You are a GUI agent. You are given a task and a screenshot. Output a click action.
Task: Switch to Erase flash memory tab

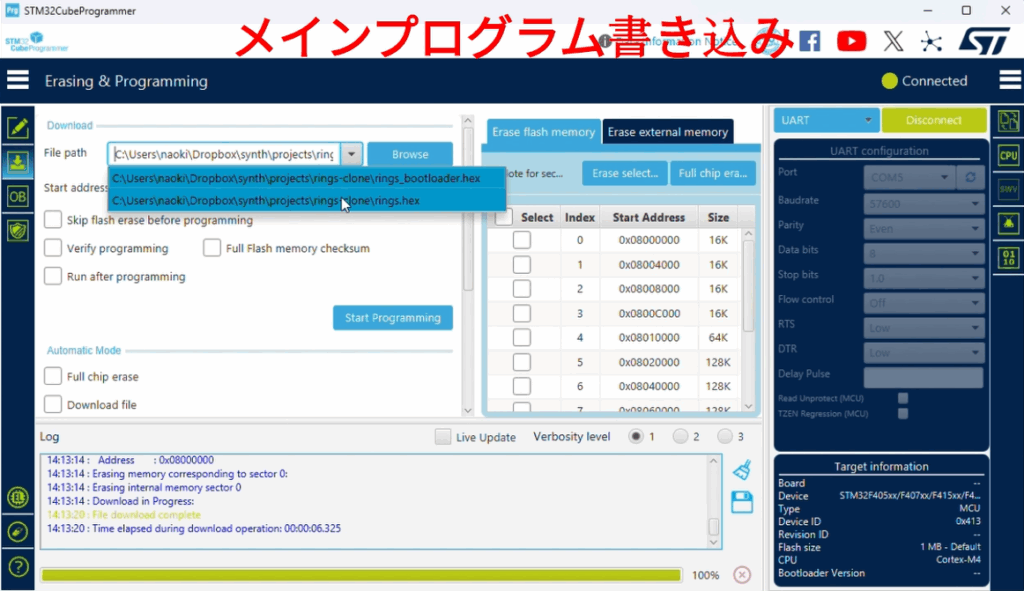coord(543,132)
